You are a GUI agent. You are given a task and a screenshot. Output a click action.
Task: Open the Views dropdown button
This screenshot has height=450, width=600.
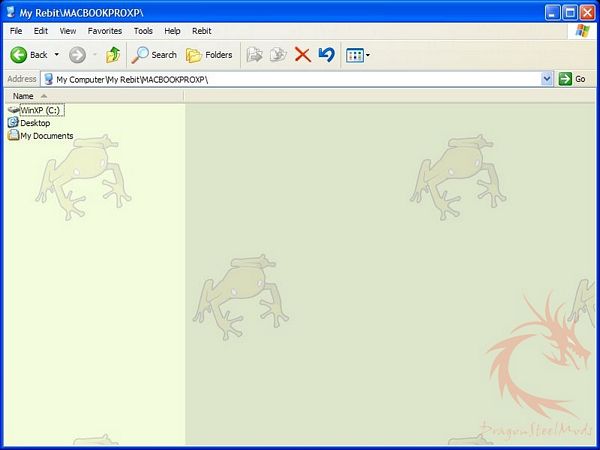pos(357,55)
